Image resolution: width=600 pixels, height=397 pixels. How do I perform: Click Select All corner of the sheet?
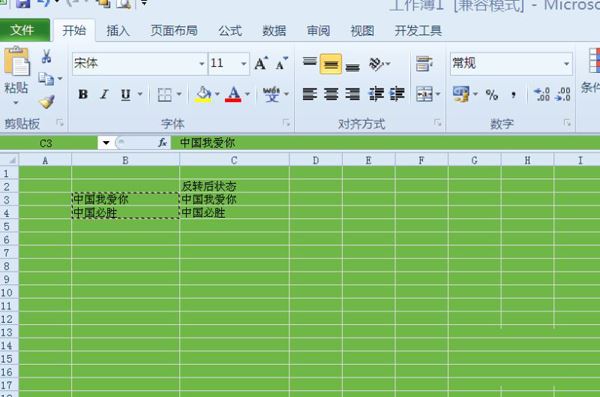10,160
